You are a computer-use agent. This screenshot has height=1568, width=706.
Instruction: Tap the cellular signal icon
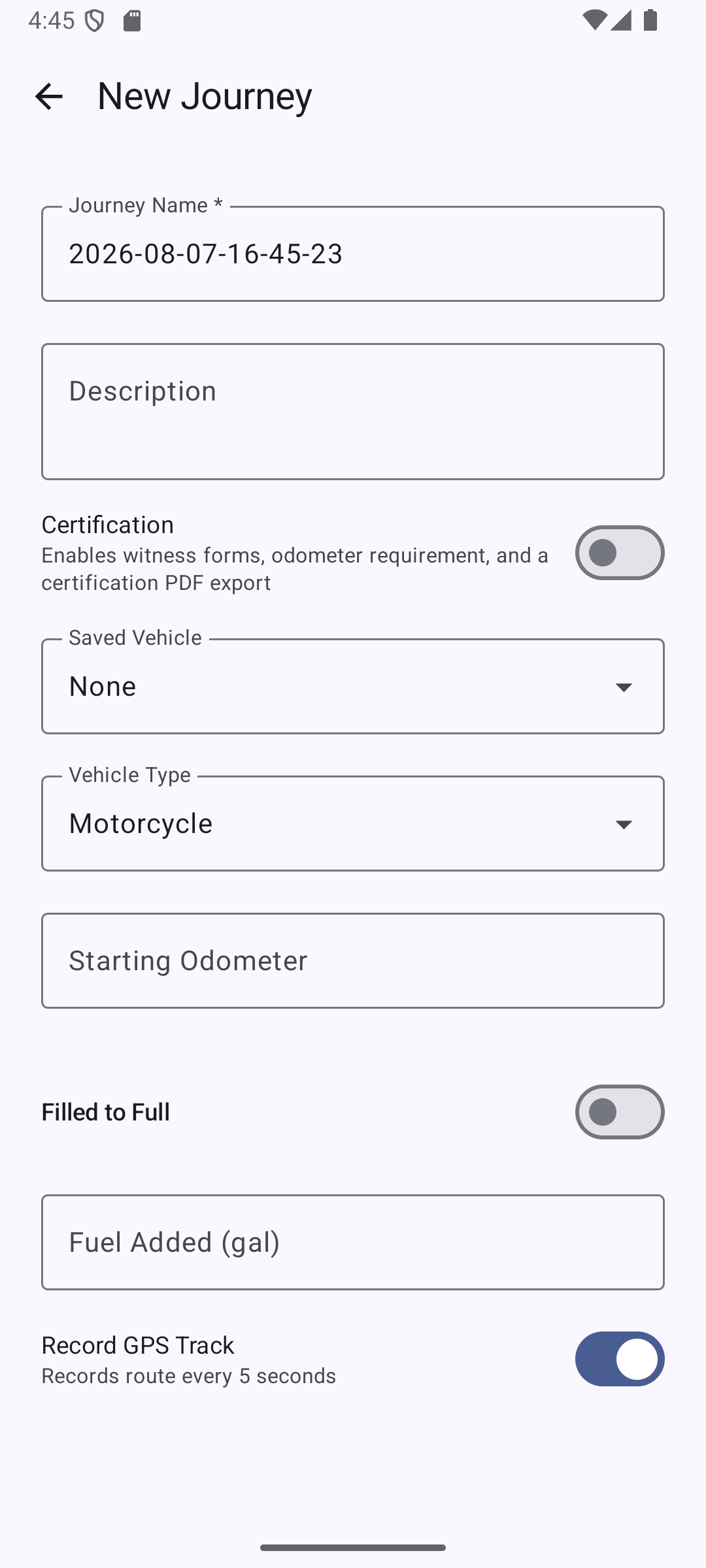click(x=620, y=21)
